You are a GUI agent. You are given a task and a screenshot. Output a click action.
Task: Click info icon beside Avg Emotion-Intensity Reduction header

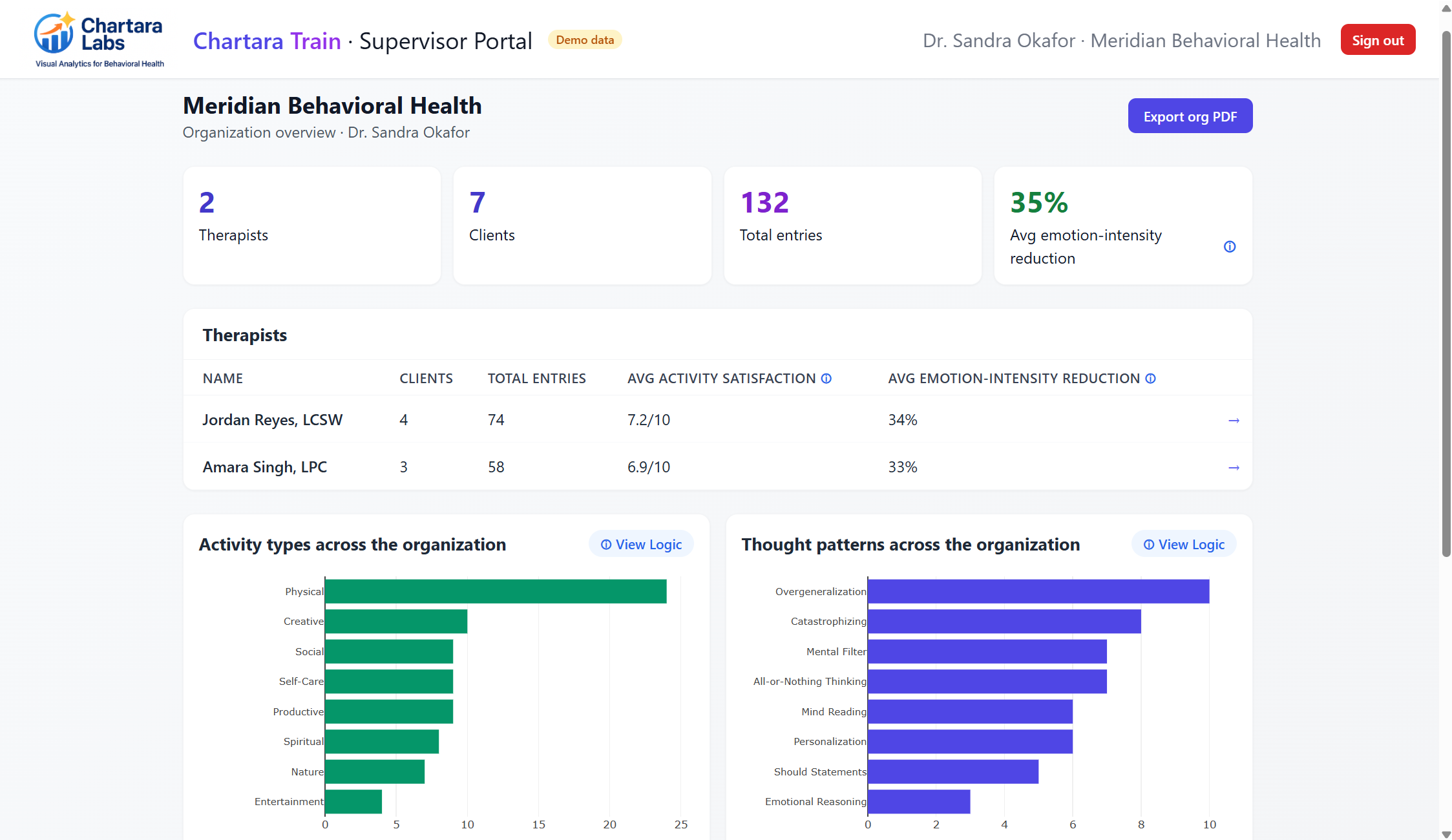[x=1151, y=379]
